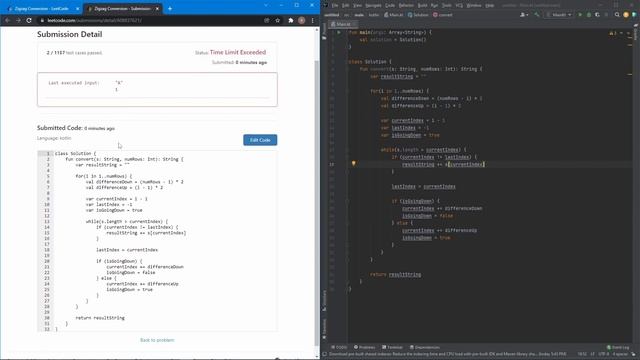Click the convert method breadcrumb
Viewport: 640px width, 360px height.
click(x=443, y=15)
